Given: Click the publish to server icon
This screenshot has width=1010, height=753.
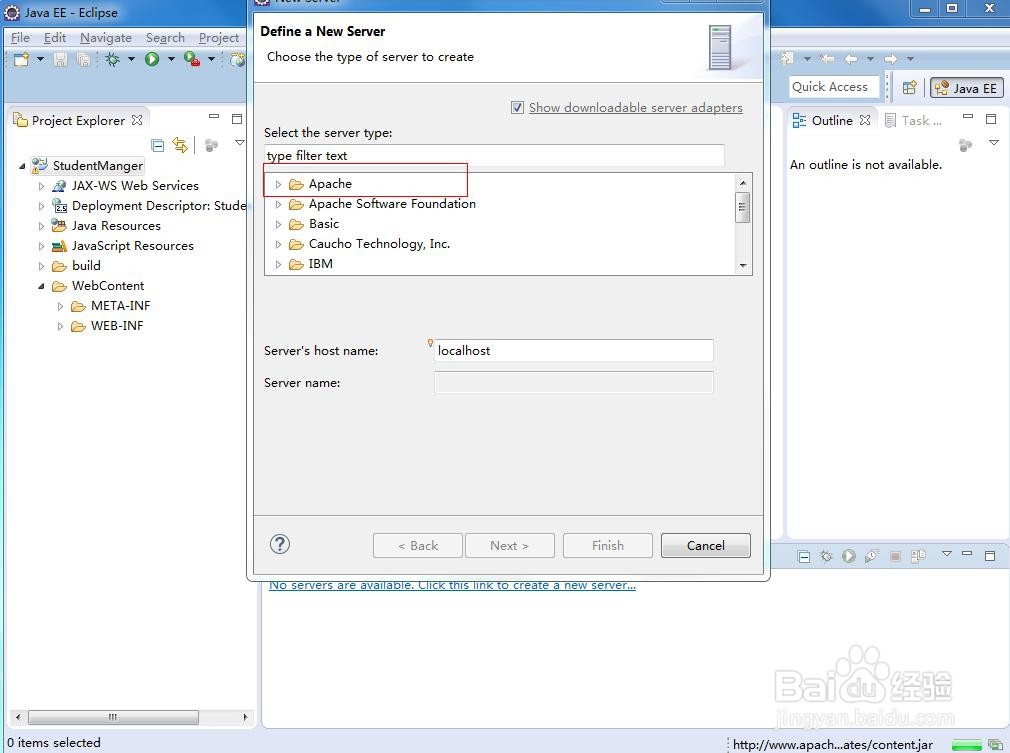Looking at the screenshot, I should tap(918, 556).
